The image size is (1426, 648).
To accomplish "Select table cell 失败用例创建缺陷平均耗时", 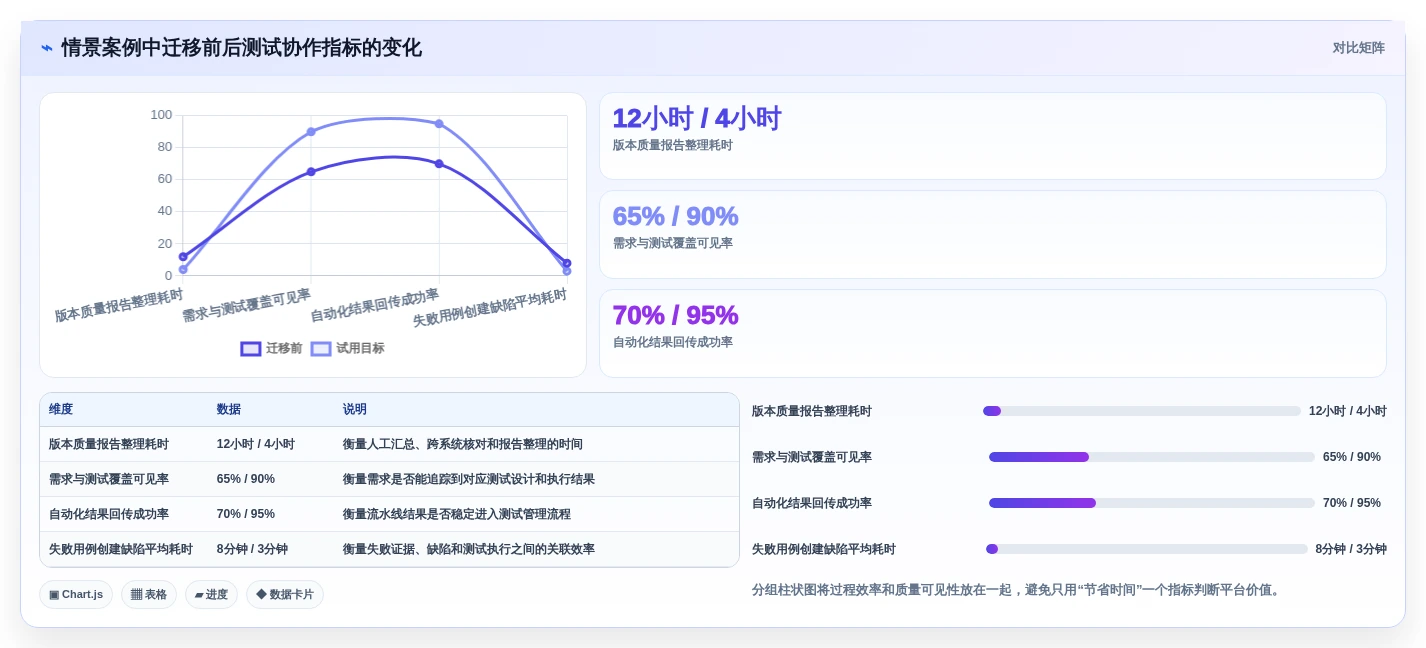I will (121, 549).
